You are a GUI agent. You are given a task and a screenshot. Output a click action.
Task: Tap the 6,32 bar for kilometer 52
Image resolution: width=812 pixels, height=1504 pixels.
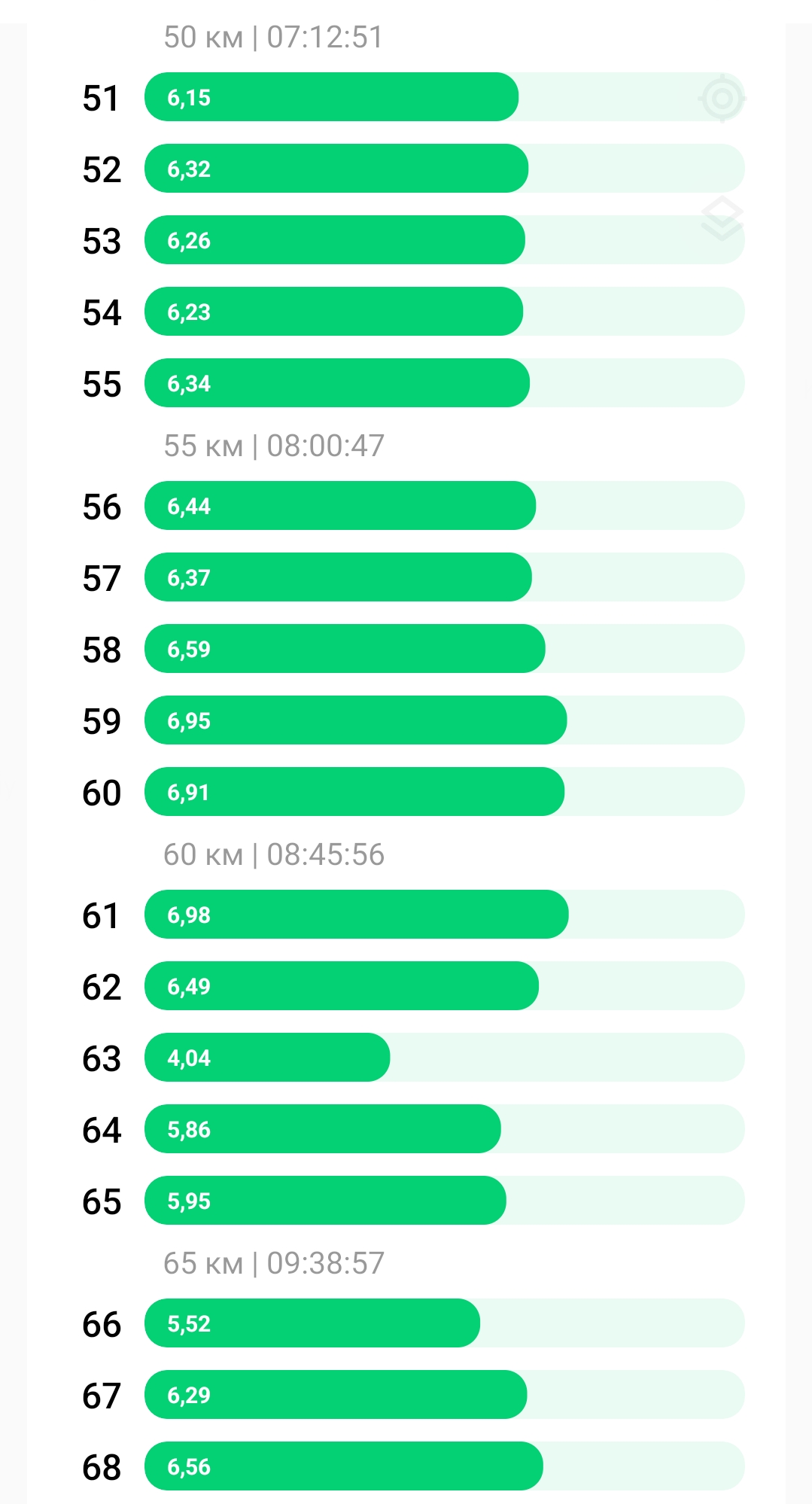coord(336,169)
